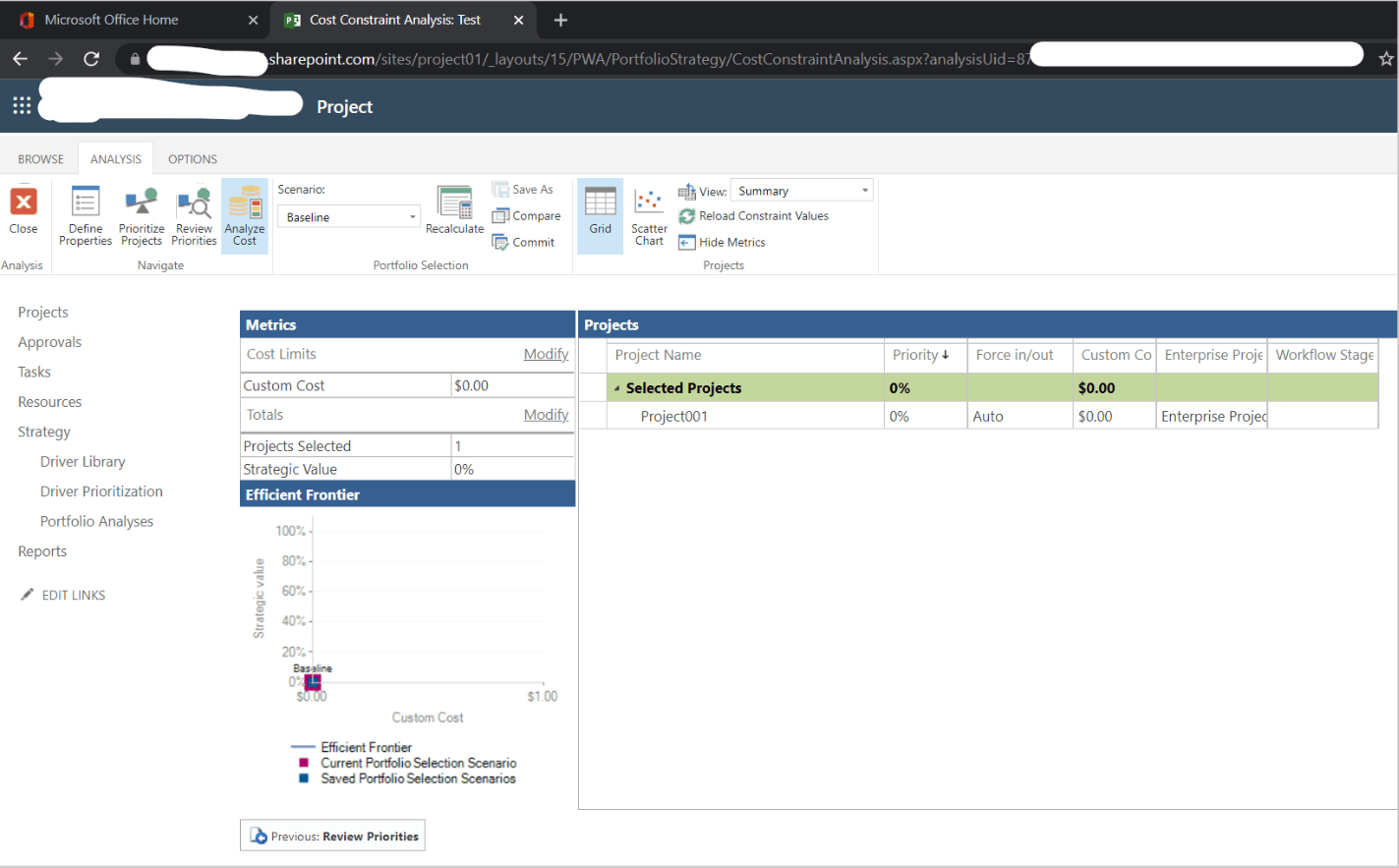Go to Prioritize Projects step
The height and width of the screenshot is (868, 1399).
(142, 215)
